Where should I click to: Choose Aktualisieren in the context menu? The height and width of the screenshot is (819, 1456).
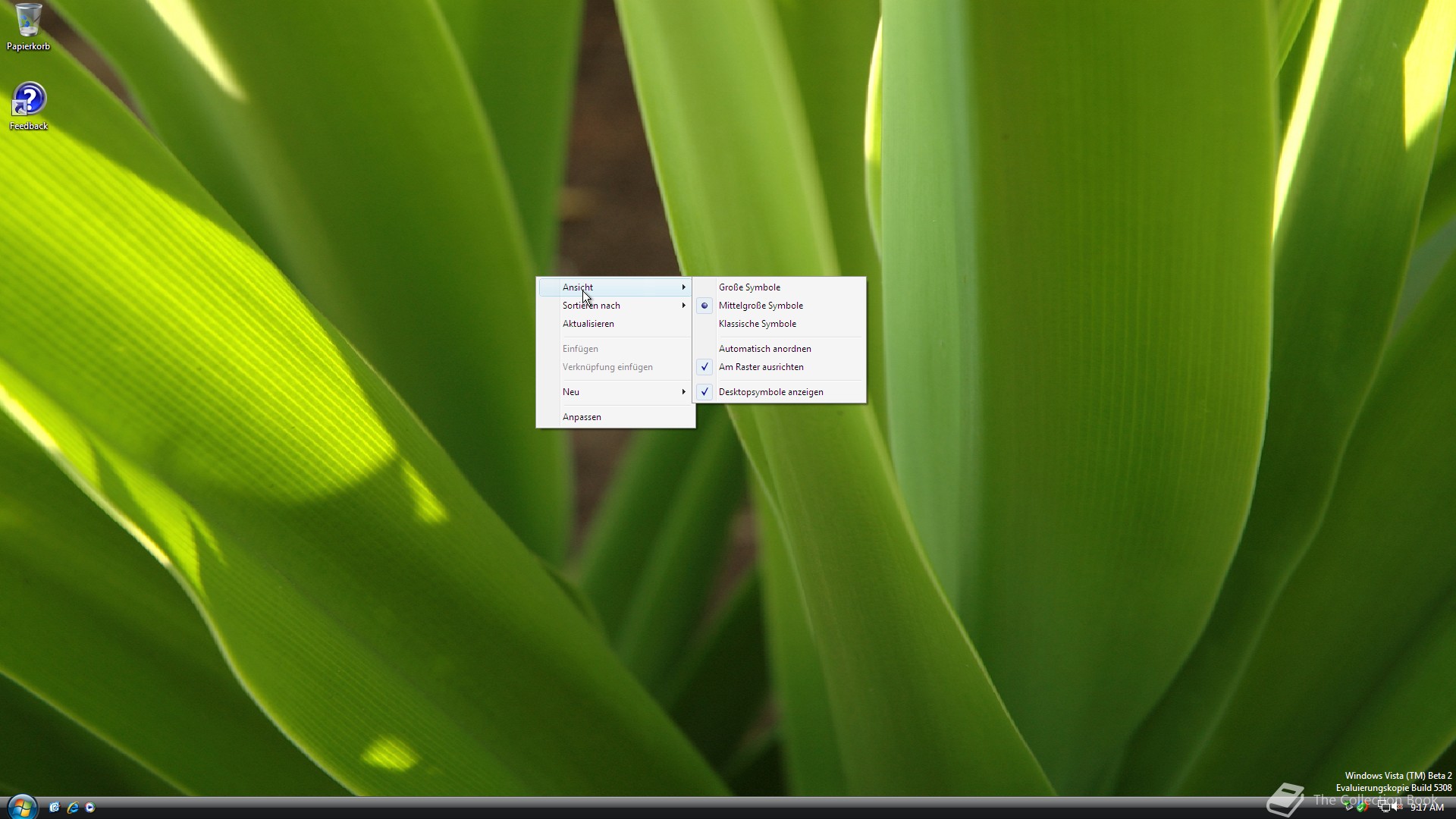click(x=615, y=324)
